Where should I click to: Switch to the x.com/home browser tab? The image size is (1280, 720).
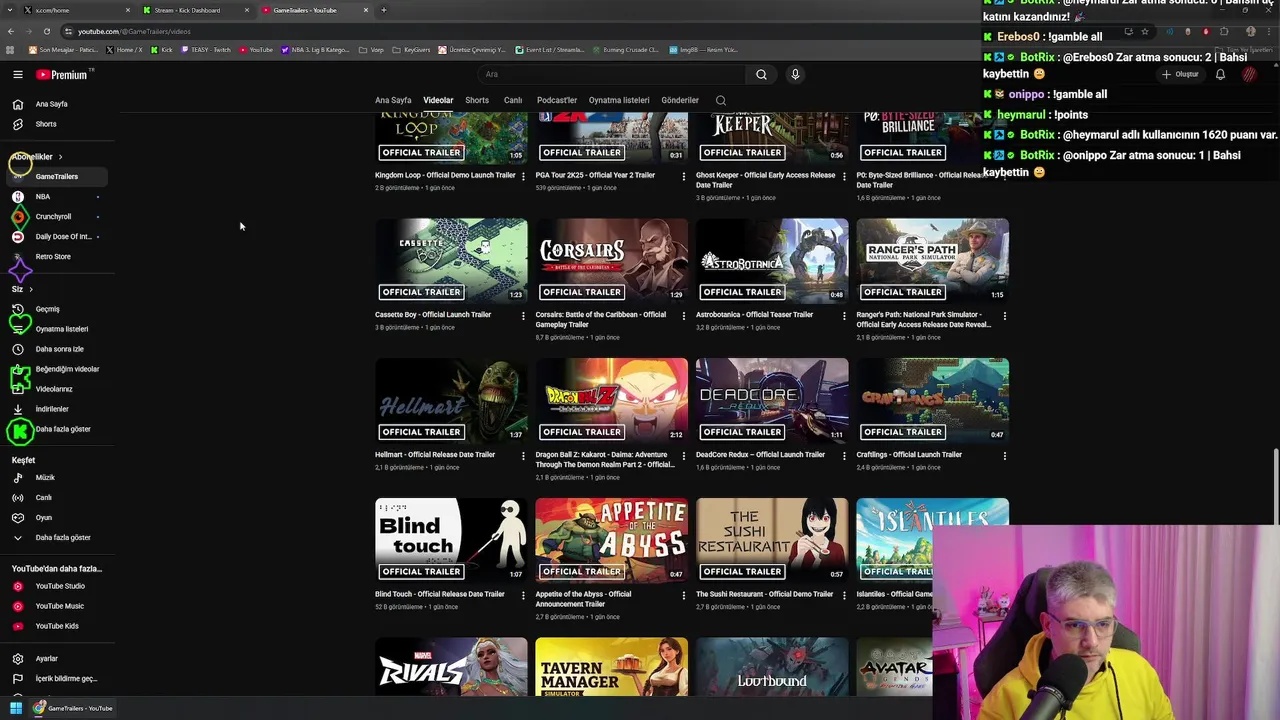pyautogui.click(x=78, y=10)
